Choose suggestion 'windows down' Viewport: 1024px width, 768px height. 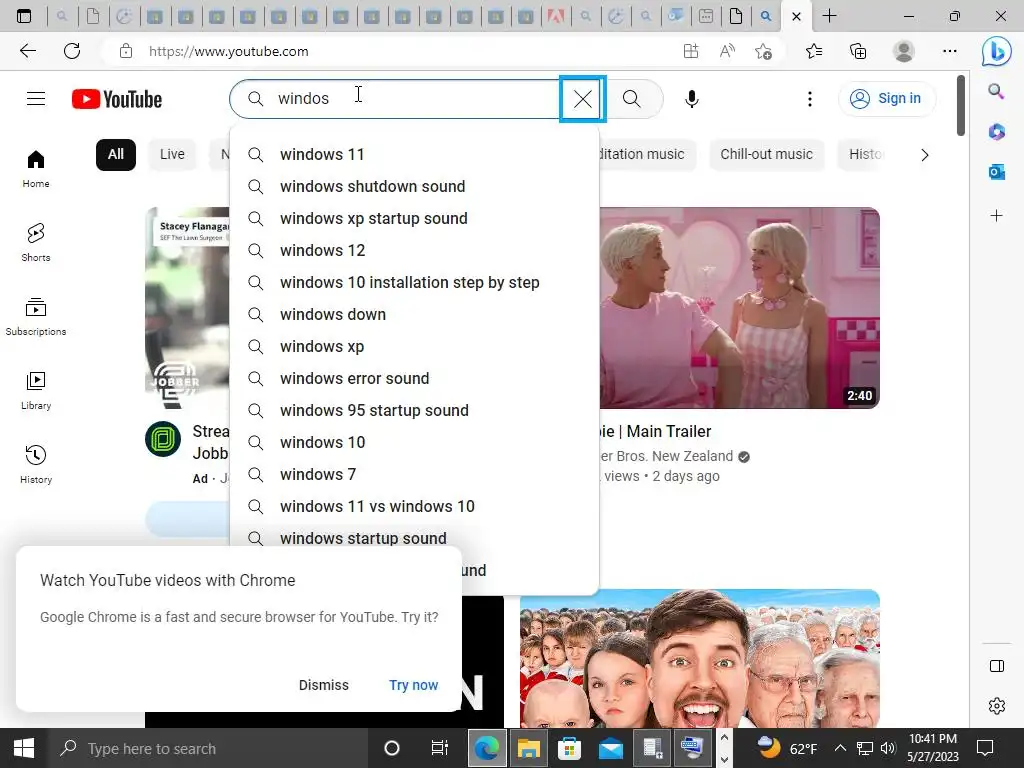pos(414,315)
